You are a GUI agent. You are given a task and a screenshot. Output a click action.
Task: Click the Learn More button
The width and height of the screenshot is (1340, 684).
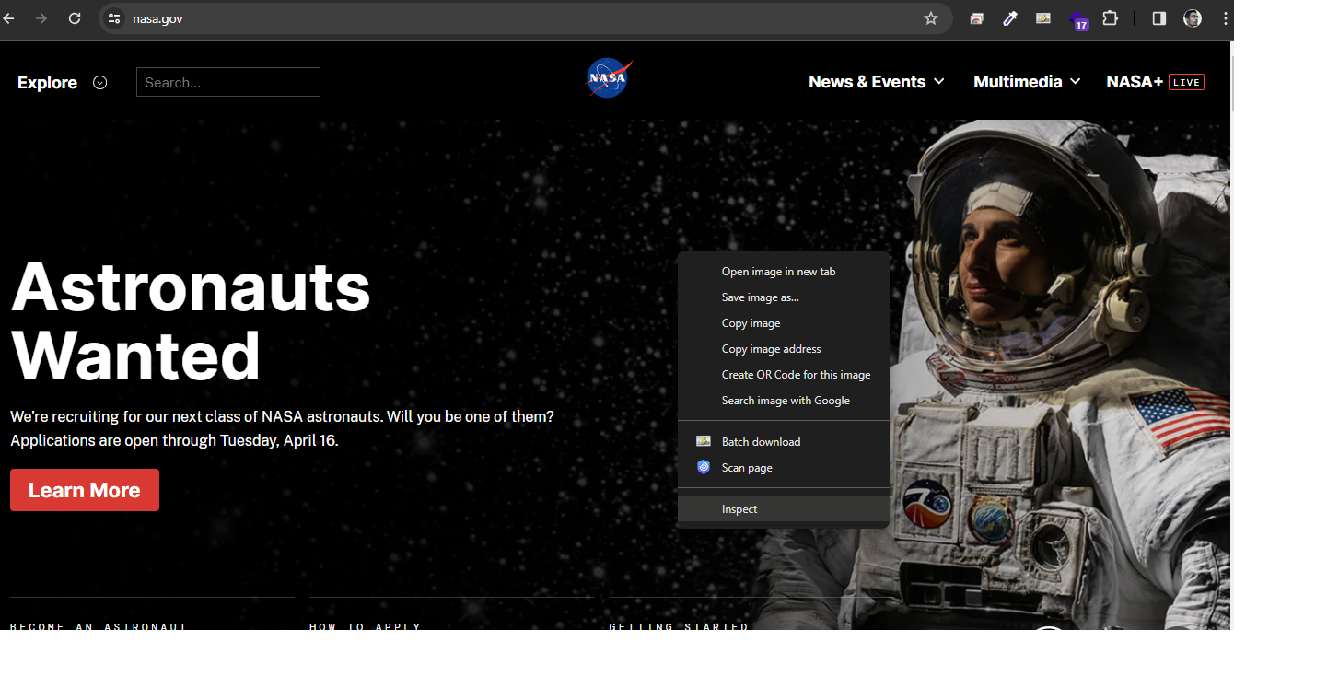tap(84, 490)
